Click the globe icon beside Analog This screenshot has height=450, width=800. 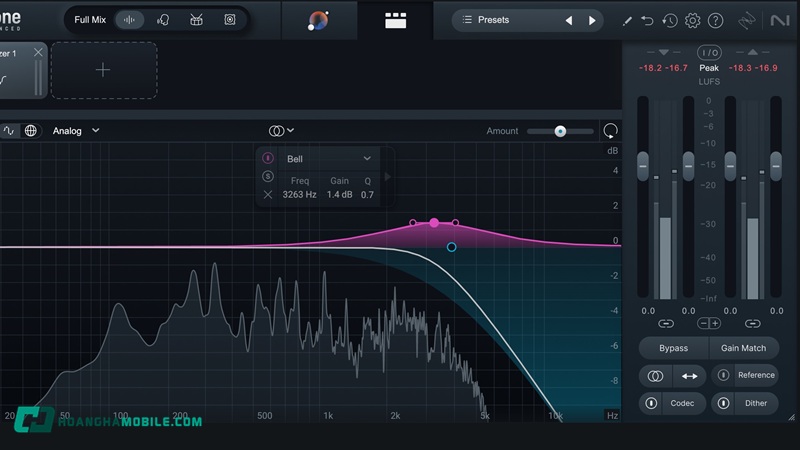pos(31,131)
